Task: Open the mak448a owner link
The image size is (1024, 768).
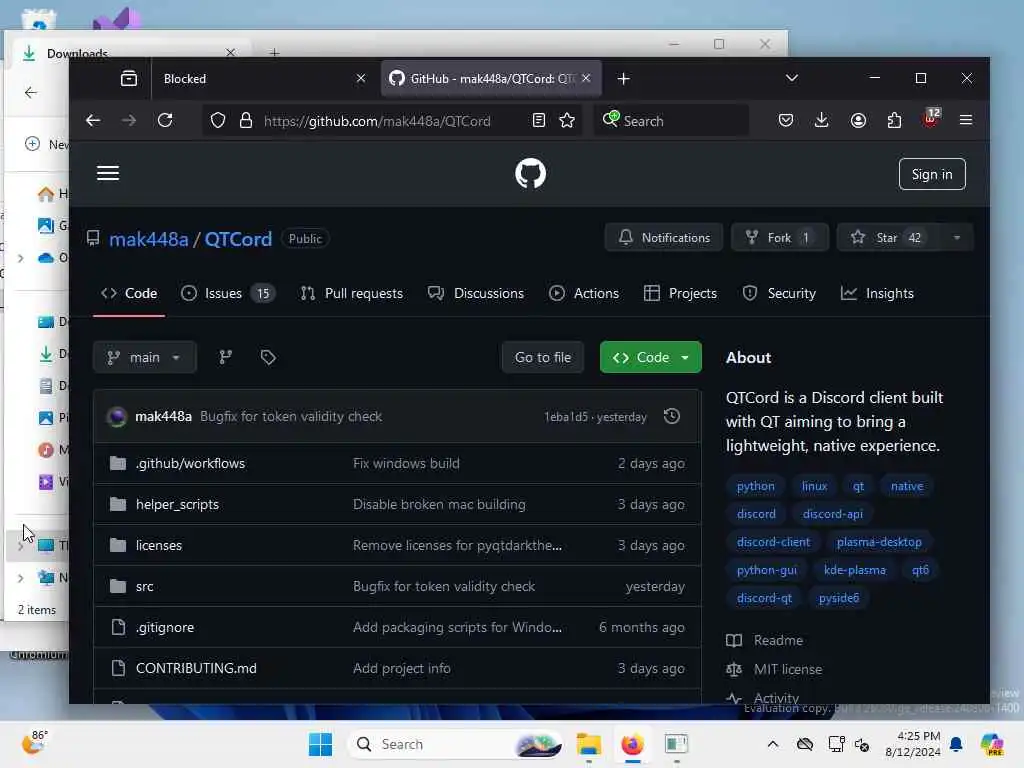Action: pyautogui.click(x=148, y=239)
